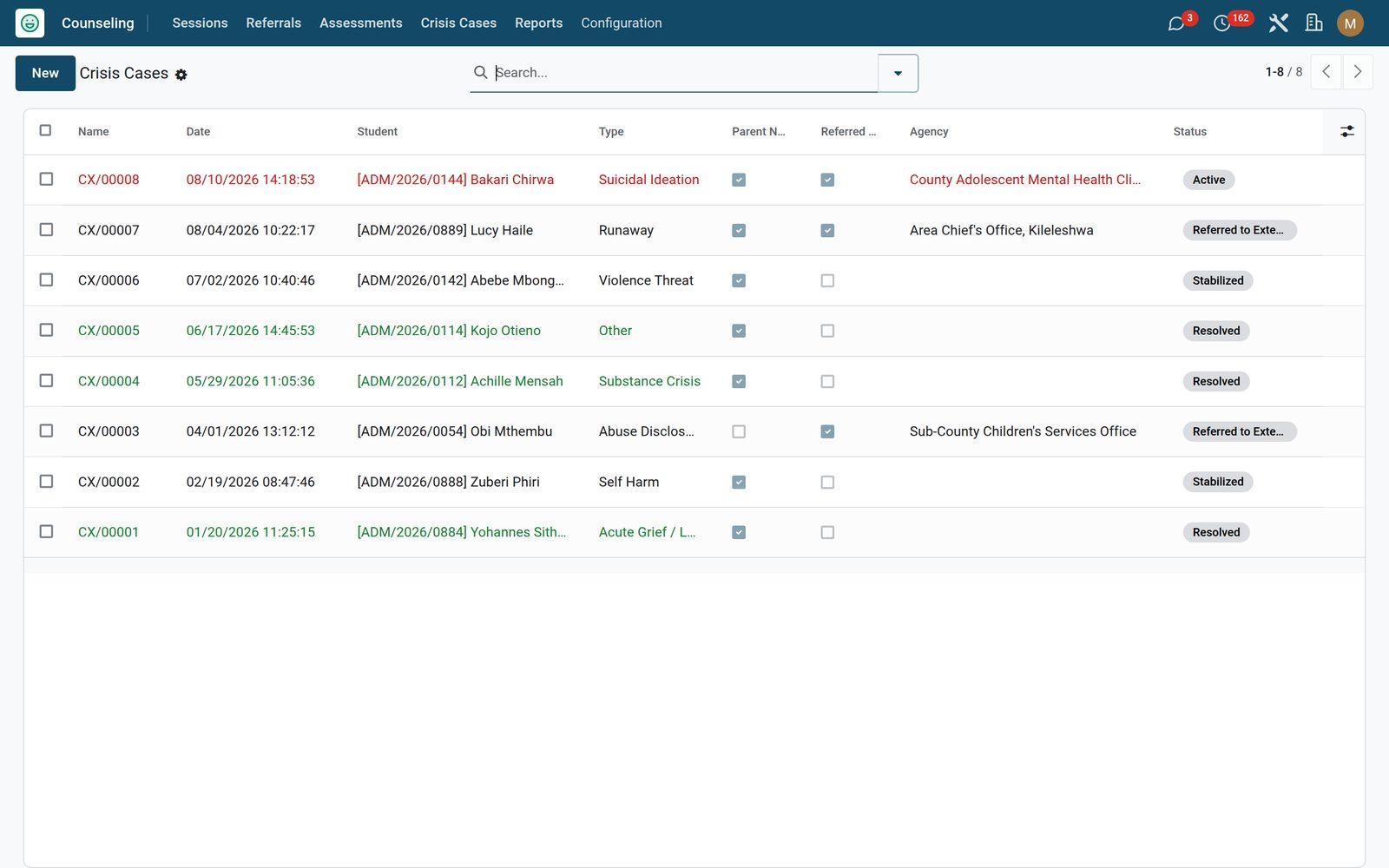1389x868 pixels.
Task: Open the chat messages icon with 3 badge
Action: pyautogui.click(x=1176, y=23)
